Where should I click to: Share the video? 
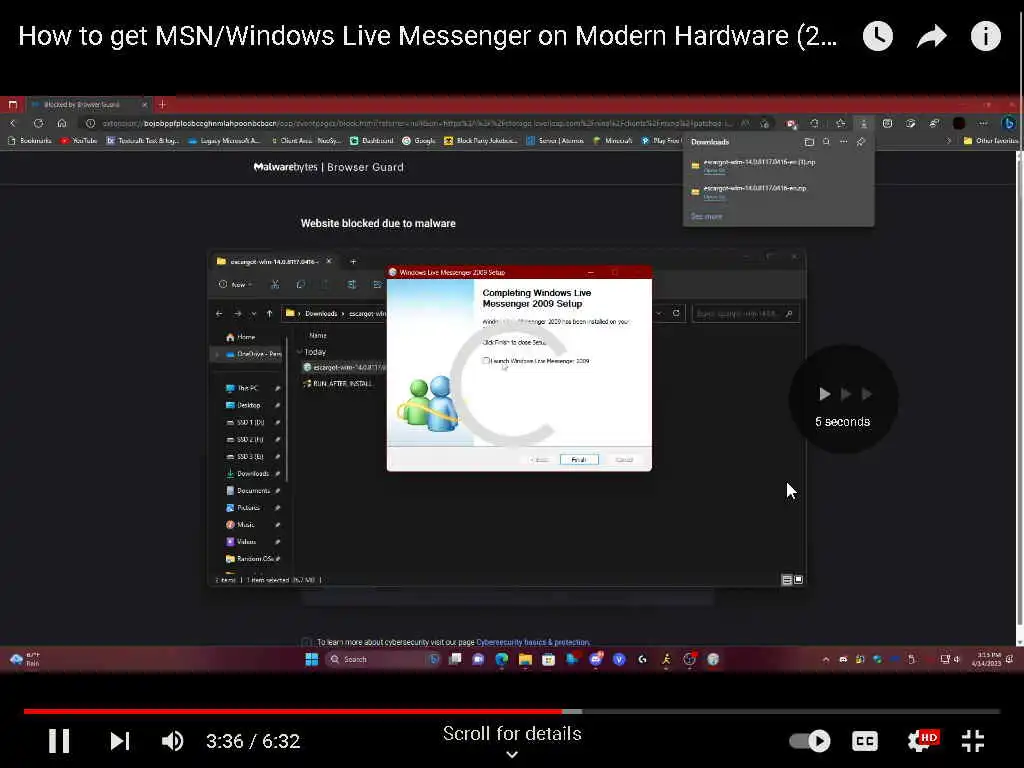(x=932, y=36)
